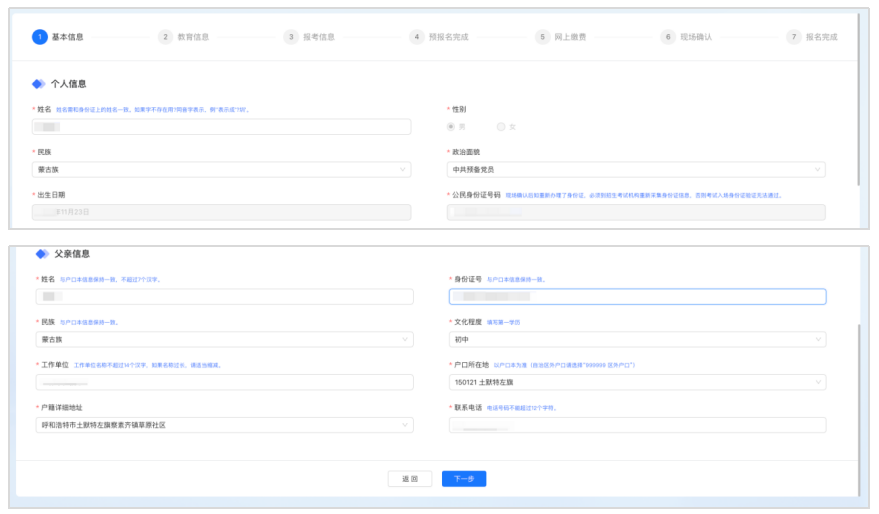Click the father's 工作单位 input field
This screenshot has width=879, height=514.
(x=224, y=382)
